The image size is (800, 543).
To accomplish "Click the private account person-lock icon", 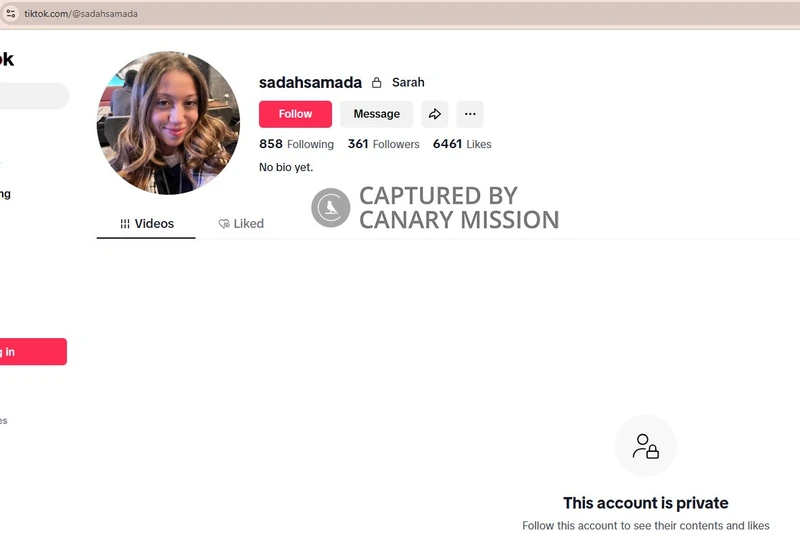I will tap(646, 446).
